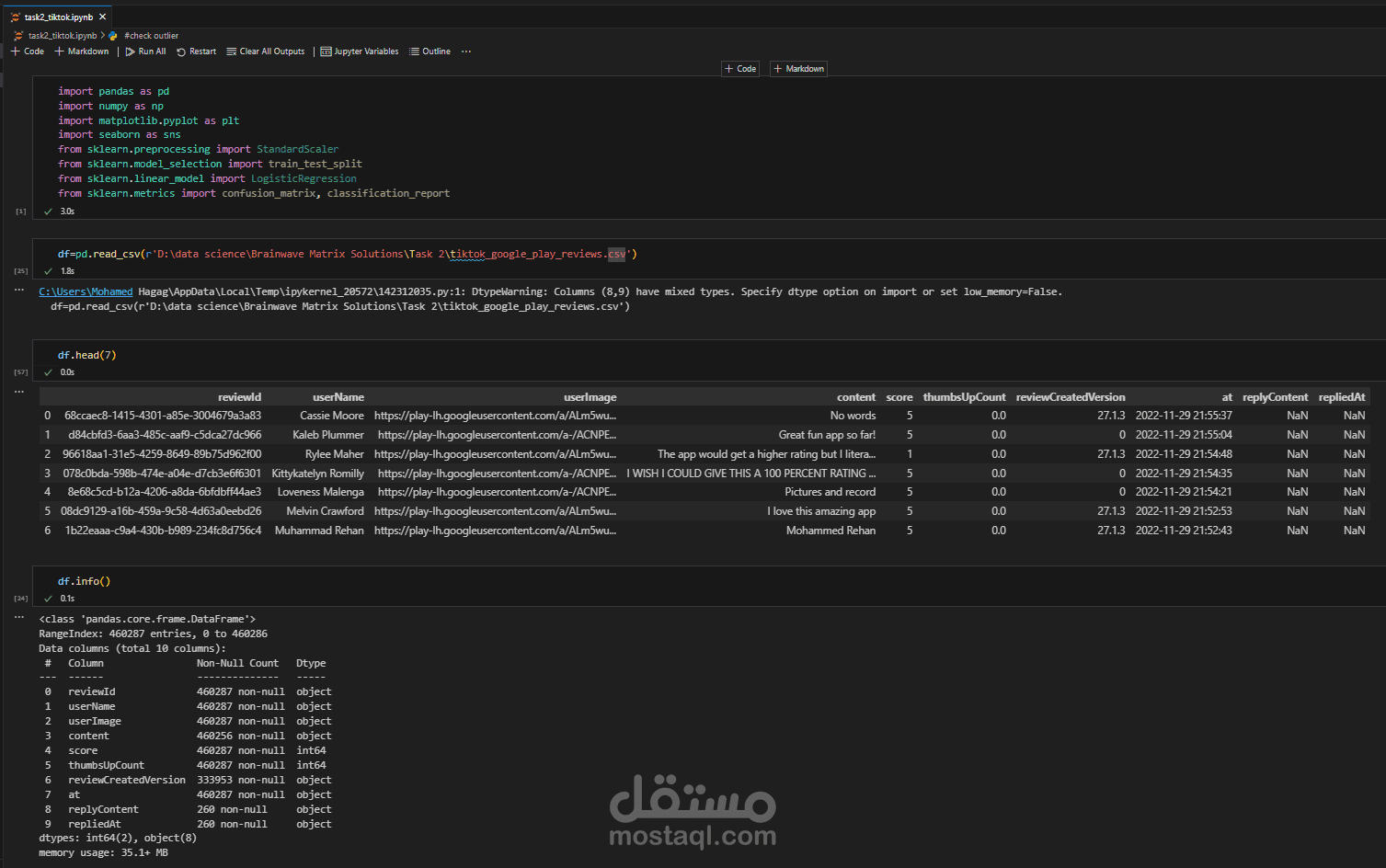Click the 'reviewCreatedVersion' column header
This screenshot has height=868, width=1386.
[x=1071, y=397]
